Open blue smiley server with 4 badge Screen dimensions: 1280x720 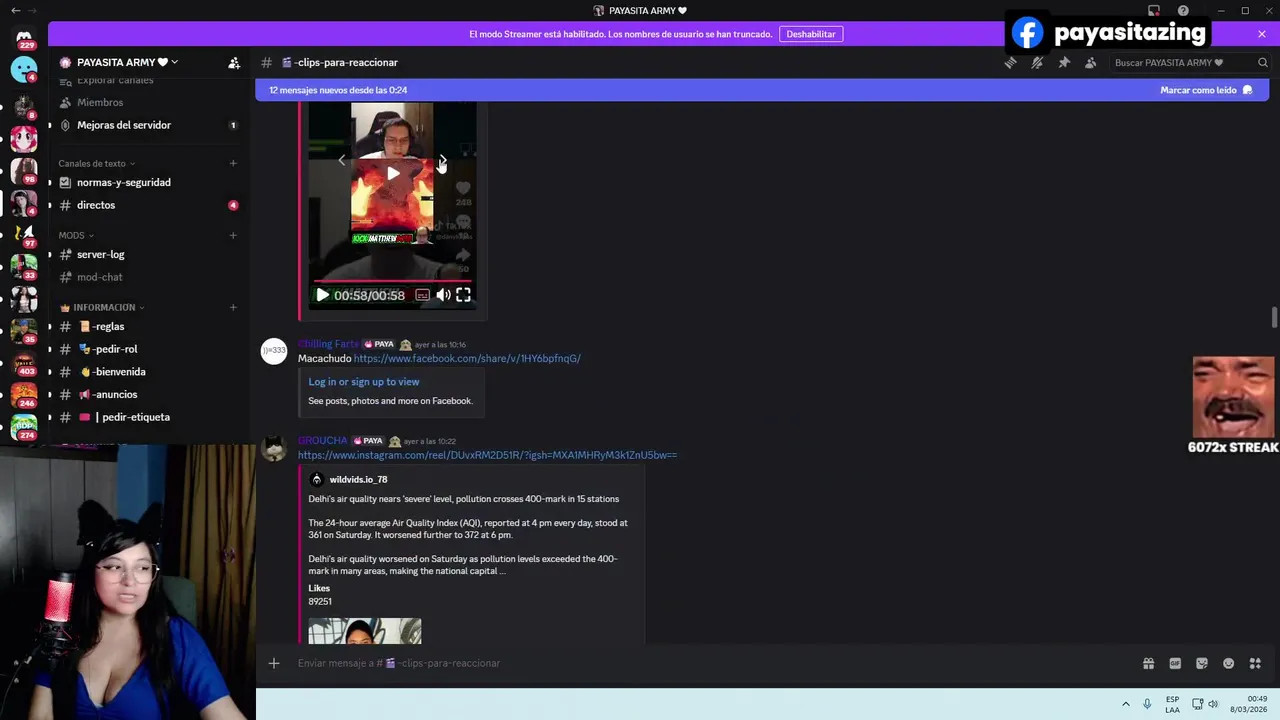tap(24, 69)
